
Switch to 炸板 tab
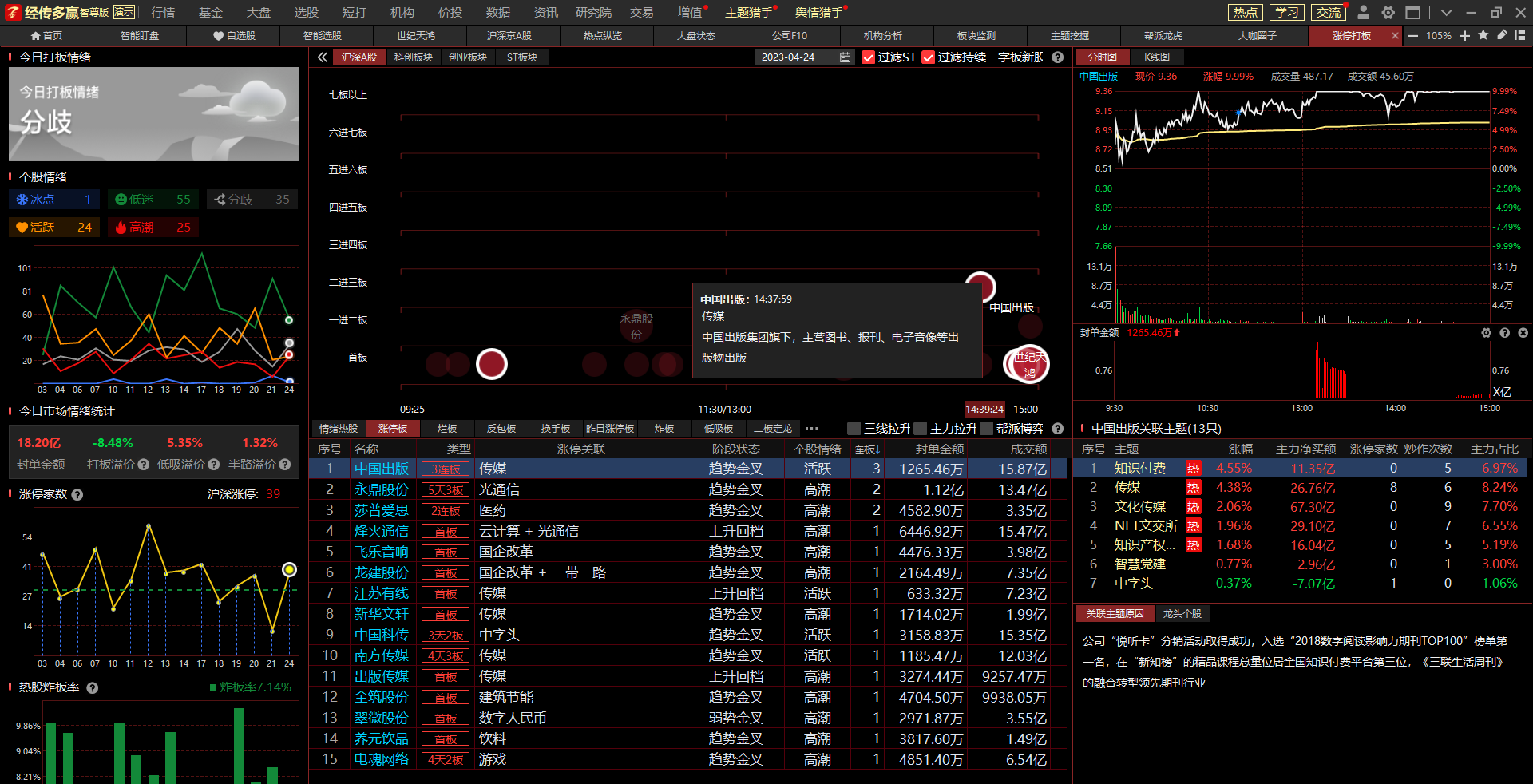(x=664, y=429)
